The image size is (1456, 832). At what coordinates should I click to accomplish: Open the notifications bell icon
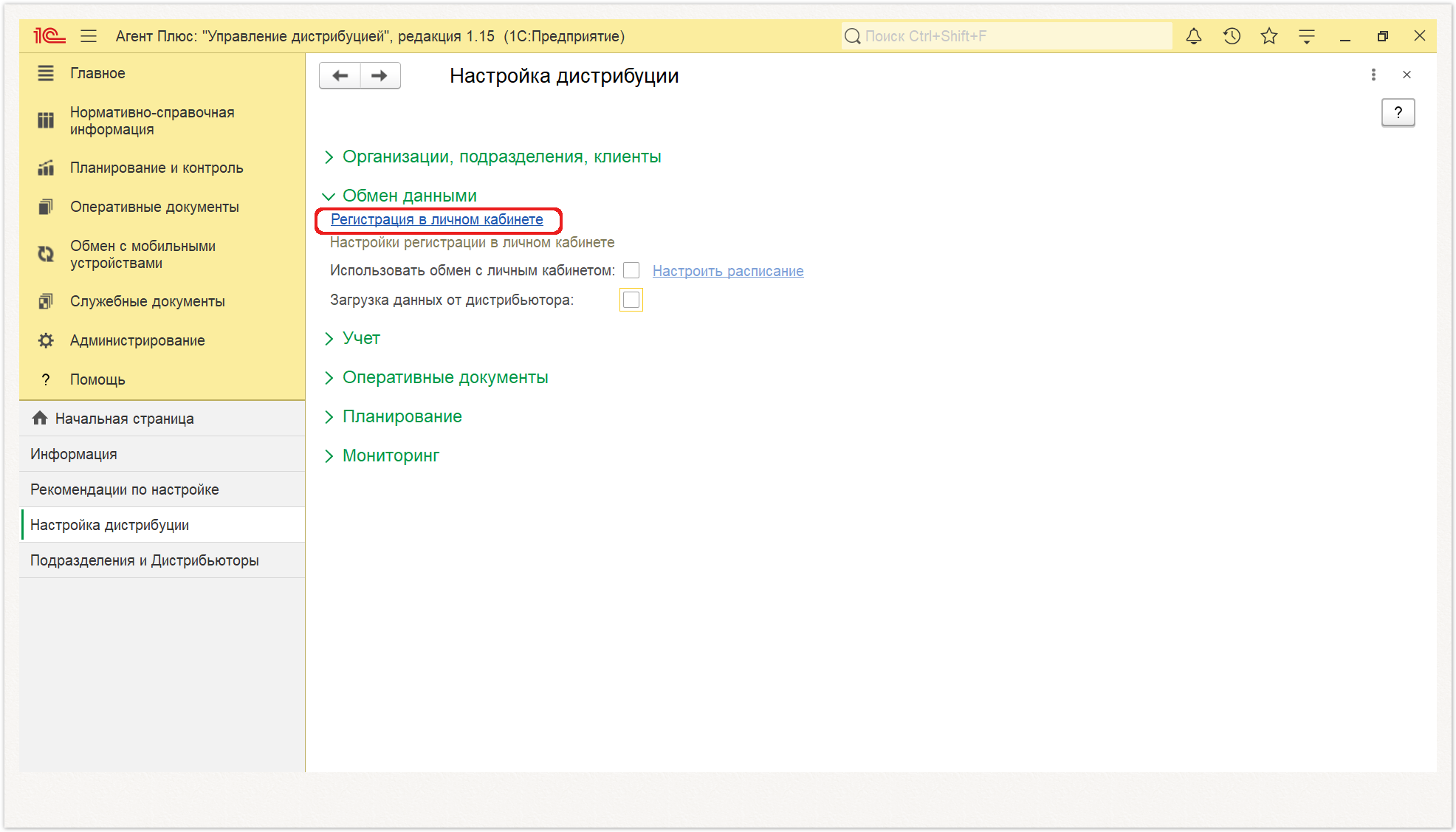coord(1193,36)
